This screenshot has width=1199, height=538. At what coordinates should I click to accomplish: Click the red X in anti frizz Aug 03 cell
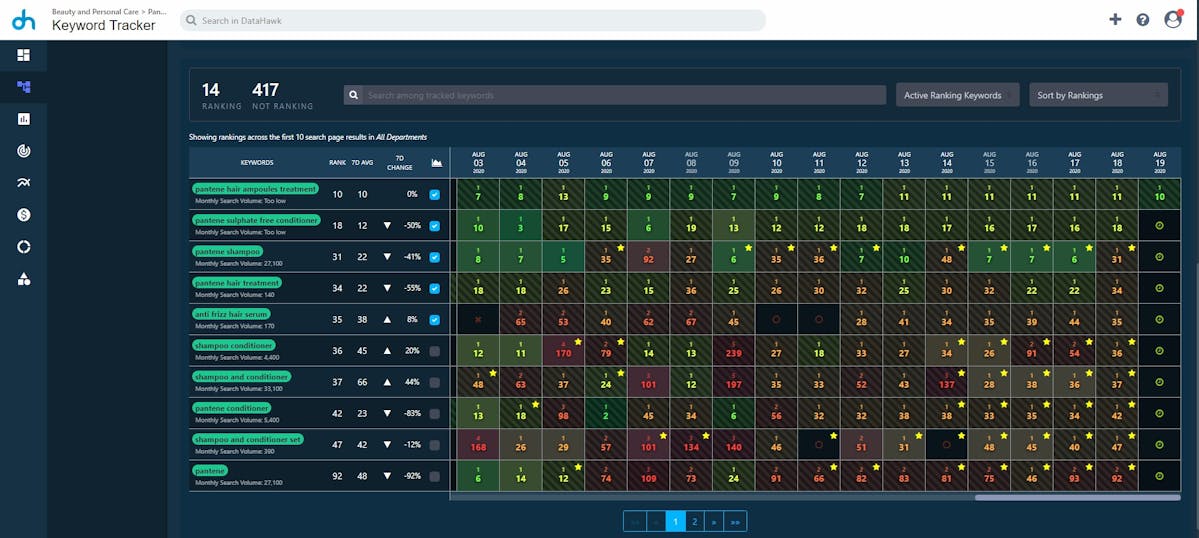pyautogui.click(x=478, y=319)
